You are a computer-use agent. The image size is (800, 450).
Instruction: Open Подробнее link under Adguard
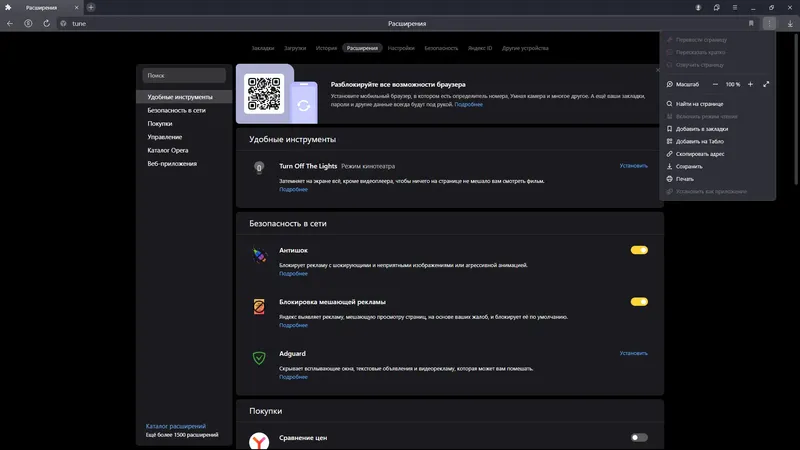(293, 377)
